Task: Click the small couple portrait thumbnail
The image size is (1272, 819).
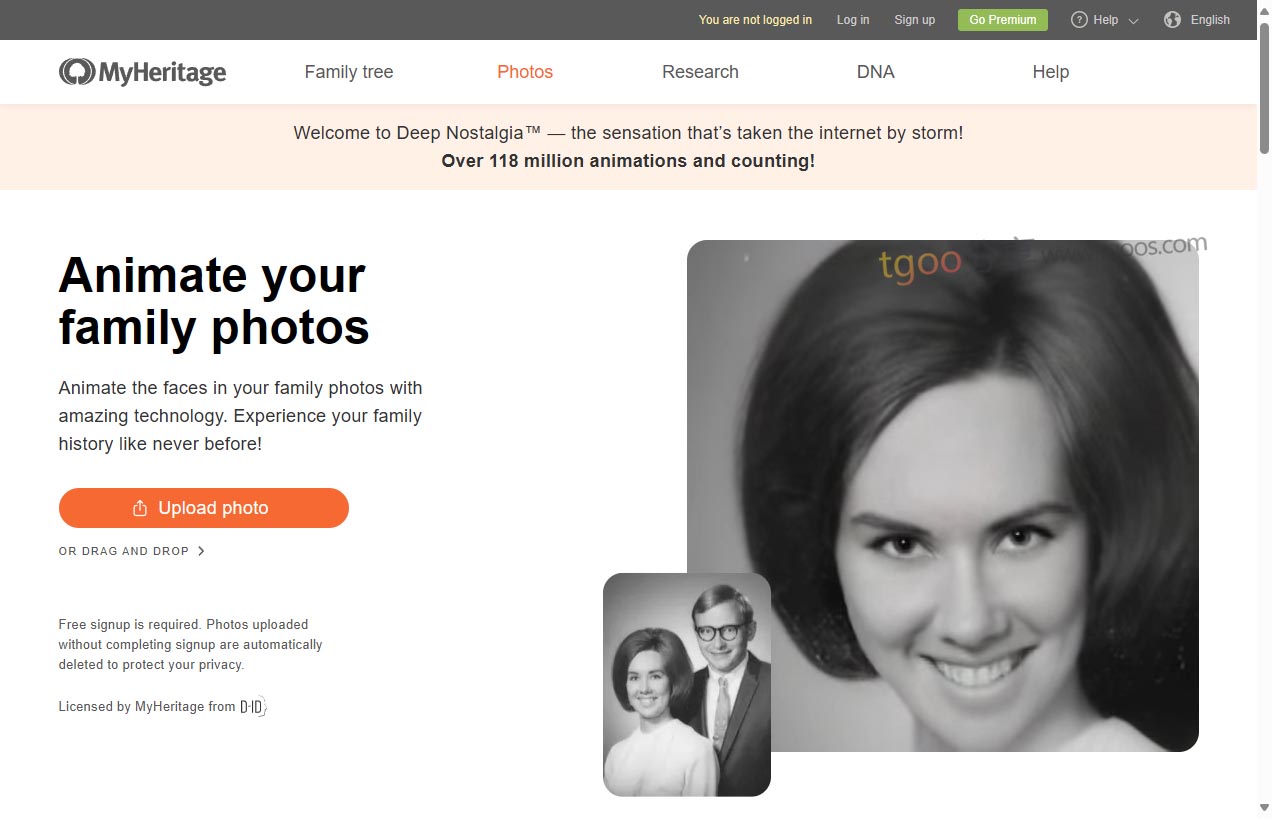Action: click(687, 685)
